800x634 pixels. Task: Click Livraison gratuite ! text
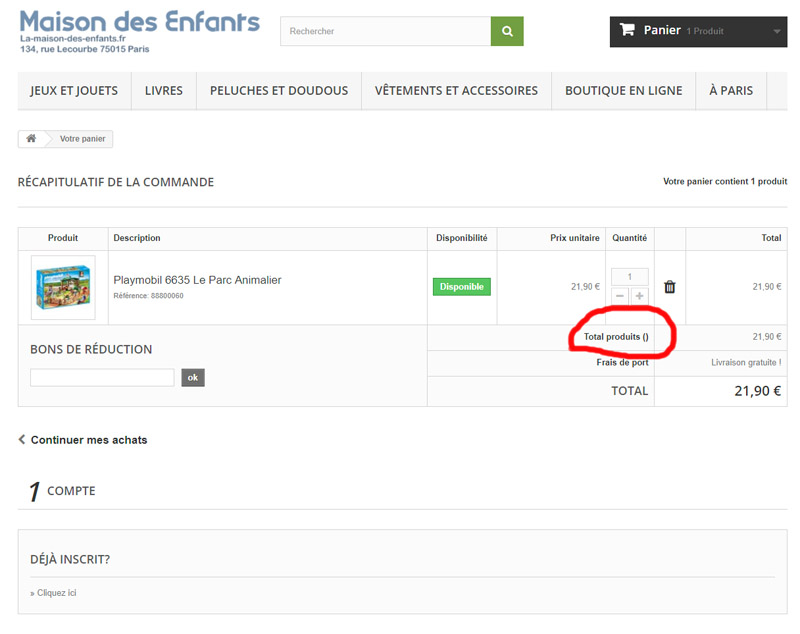click(746, 362)
